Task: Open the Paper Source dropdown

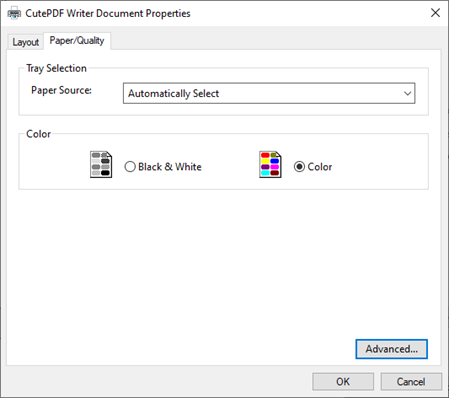Action: [x=269, y=93]
